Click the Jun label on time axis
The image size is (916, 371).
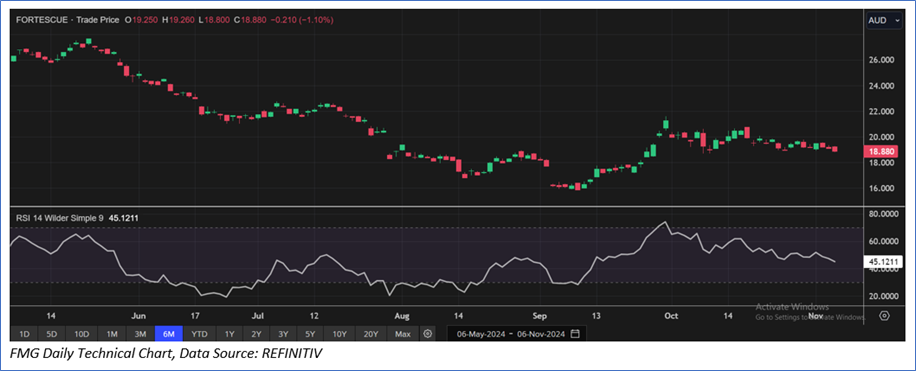pyautogui.click(x=138, y=316)
